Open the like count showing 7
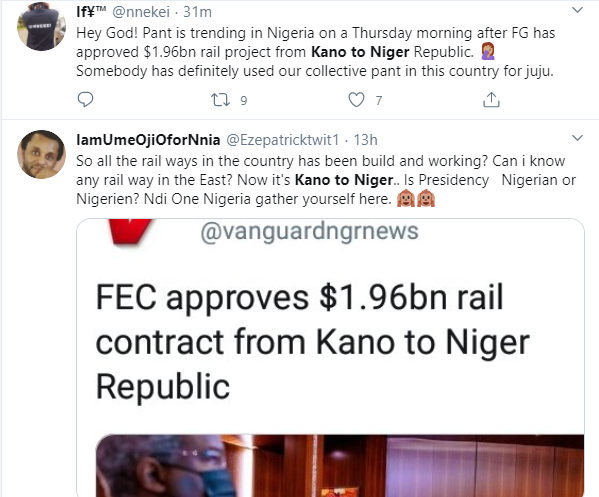599x497 pixels. click(379, 100)
